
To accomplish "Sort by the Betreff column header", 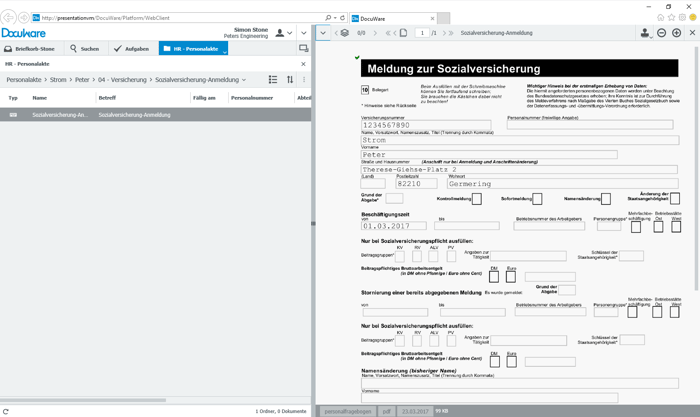I will point(107,98).
